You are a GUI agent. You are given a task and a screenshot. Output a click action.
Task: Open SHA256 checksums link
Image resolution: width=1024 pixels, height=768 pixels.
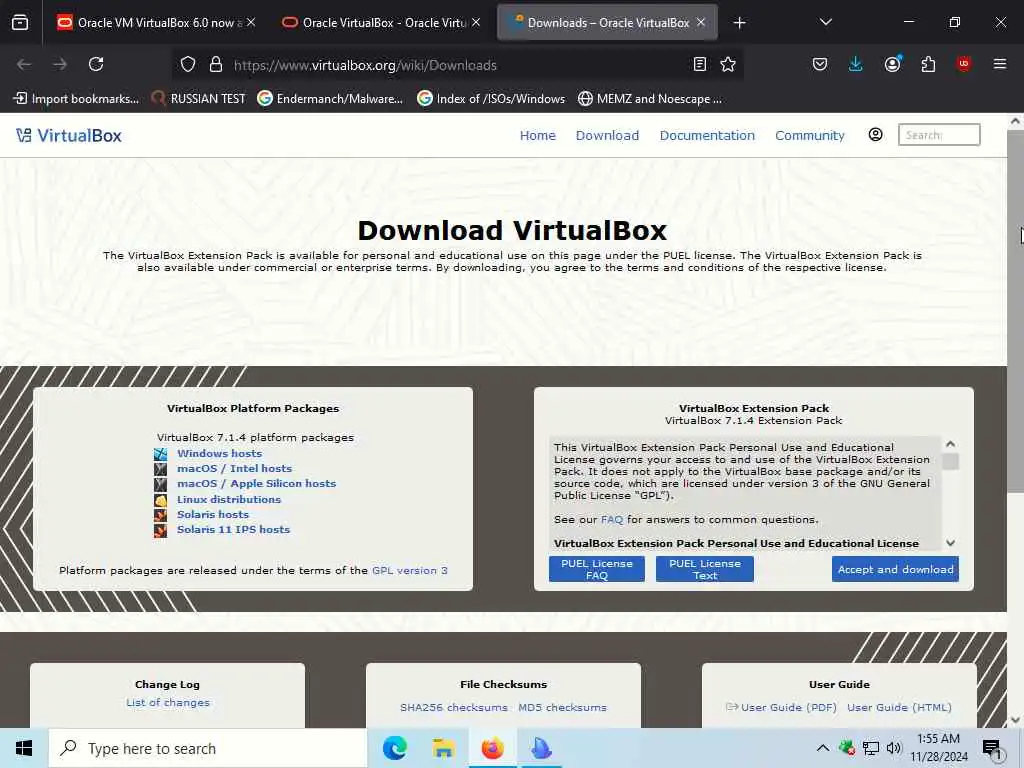pos(454,707)
